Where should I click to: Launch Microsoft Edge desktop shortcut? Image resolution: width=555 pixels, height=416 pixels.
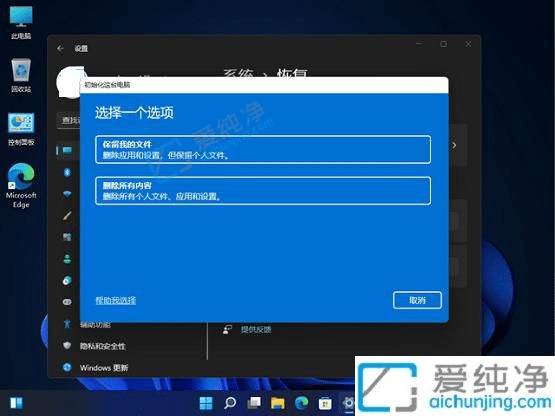pos(21,185)
